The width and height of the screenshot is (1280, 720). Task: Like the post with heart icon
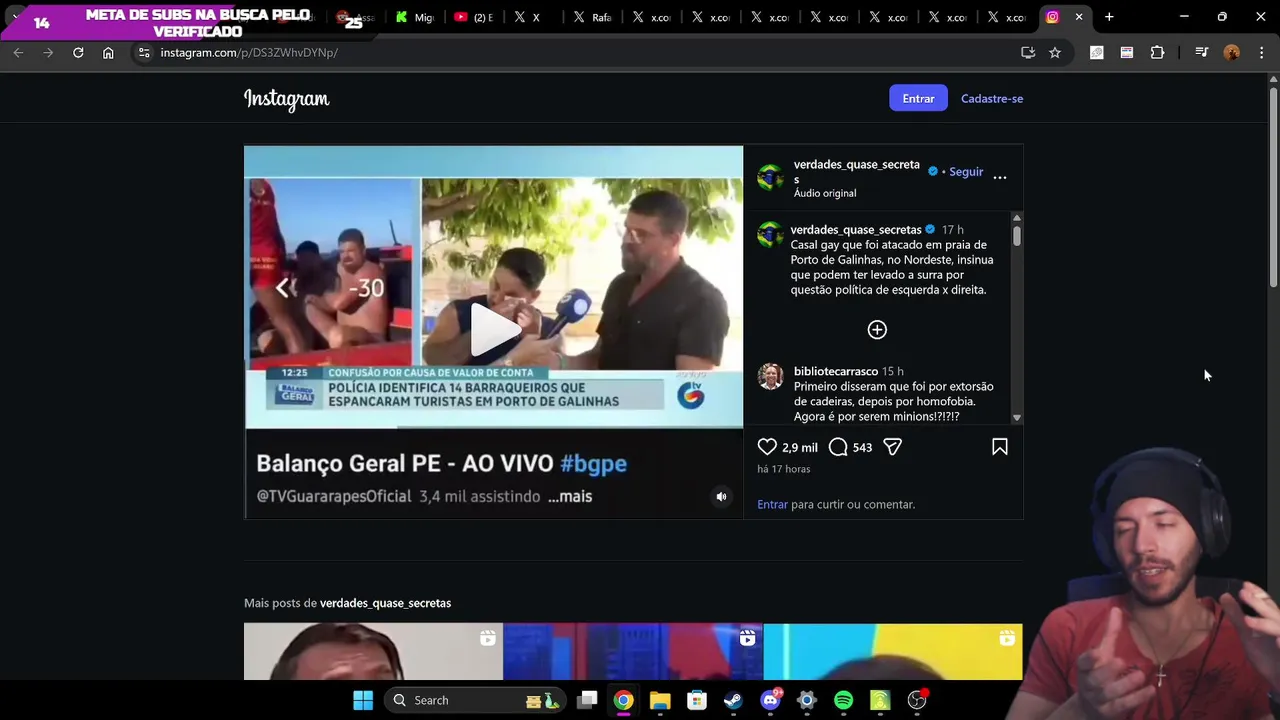(767, 447)
